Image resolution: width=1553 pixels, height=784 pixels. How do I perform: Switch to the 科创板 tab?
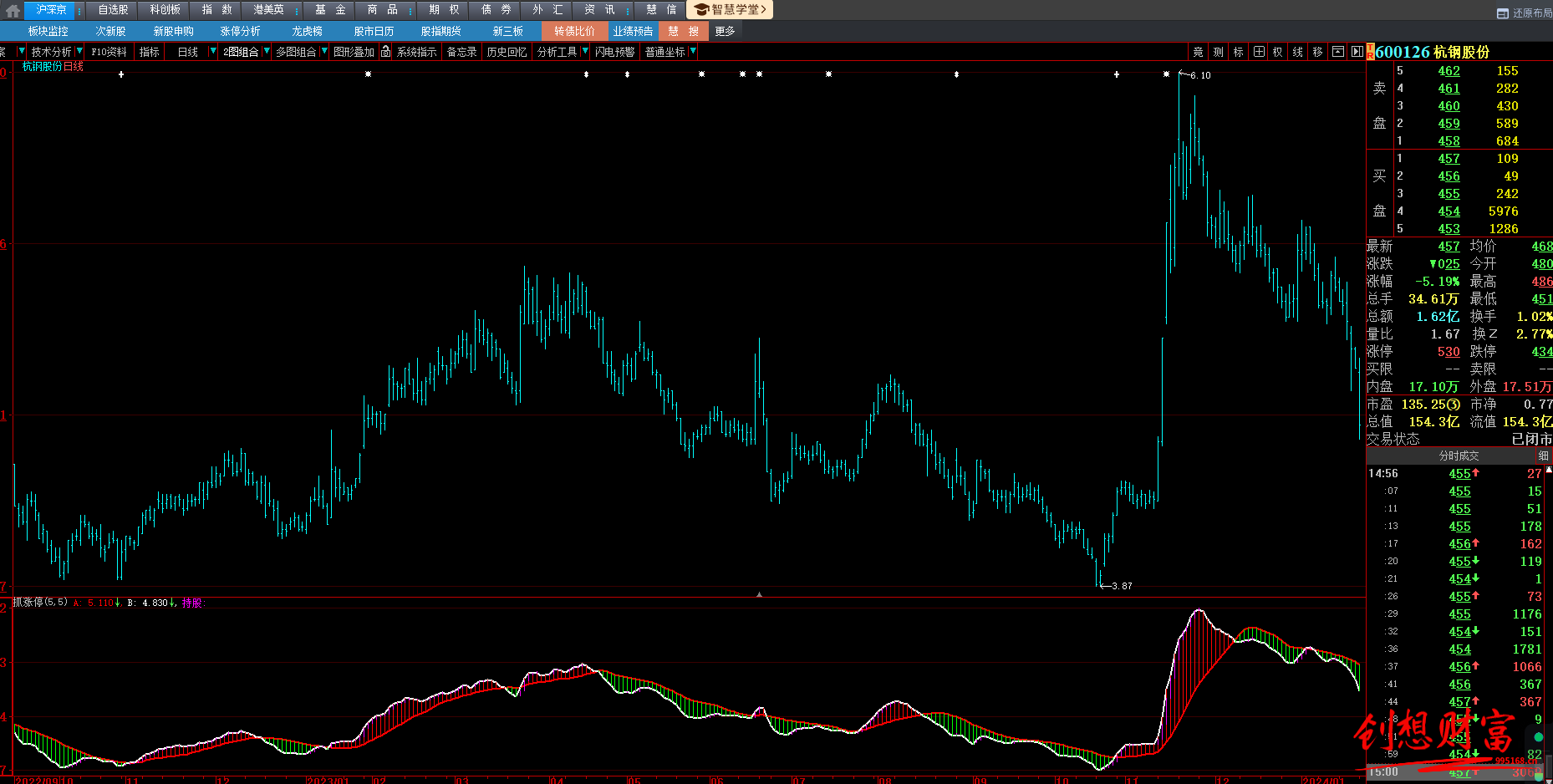[165, 10]
